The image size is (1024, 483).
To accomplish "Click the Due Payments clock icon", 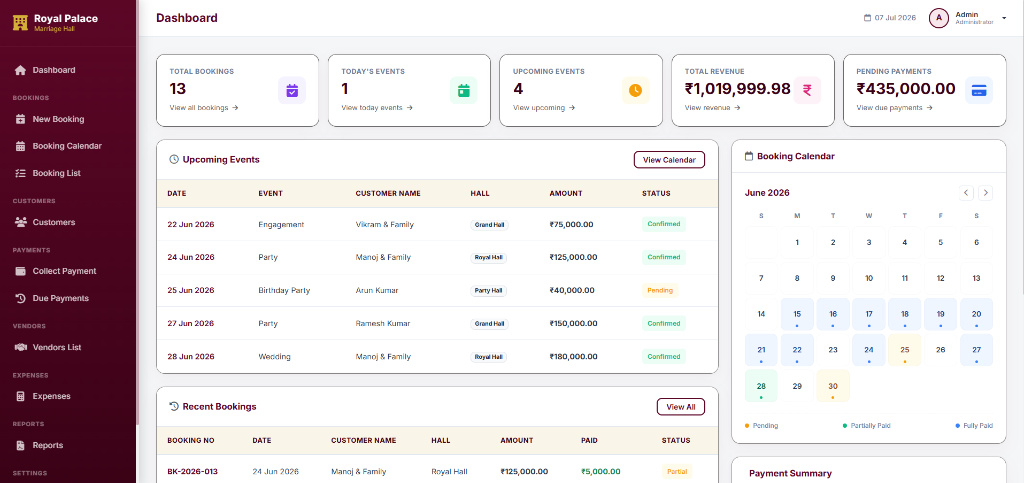I will pyautogui.click(x=20, y=298).
